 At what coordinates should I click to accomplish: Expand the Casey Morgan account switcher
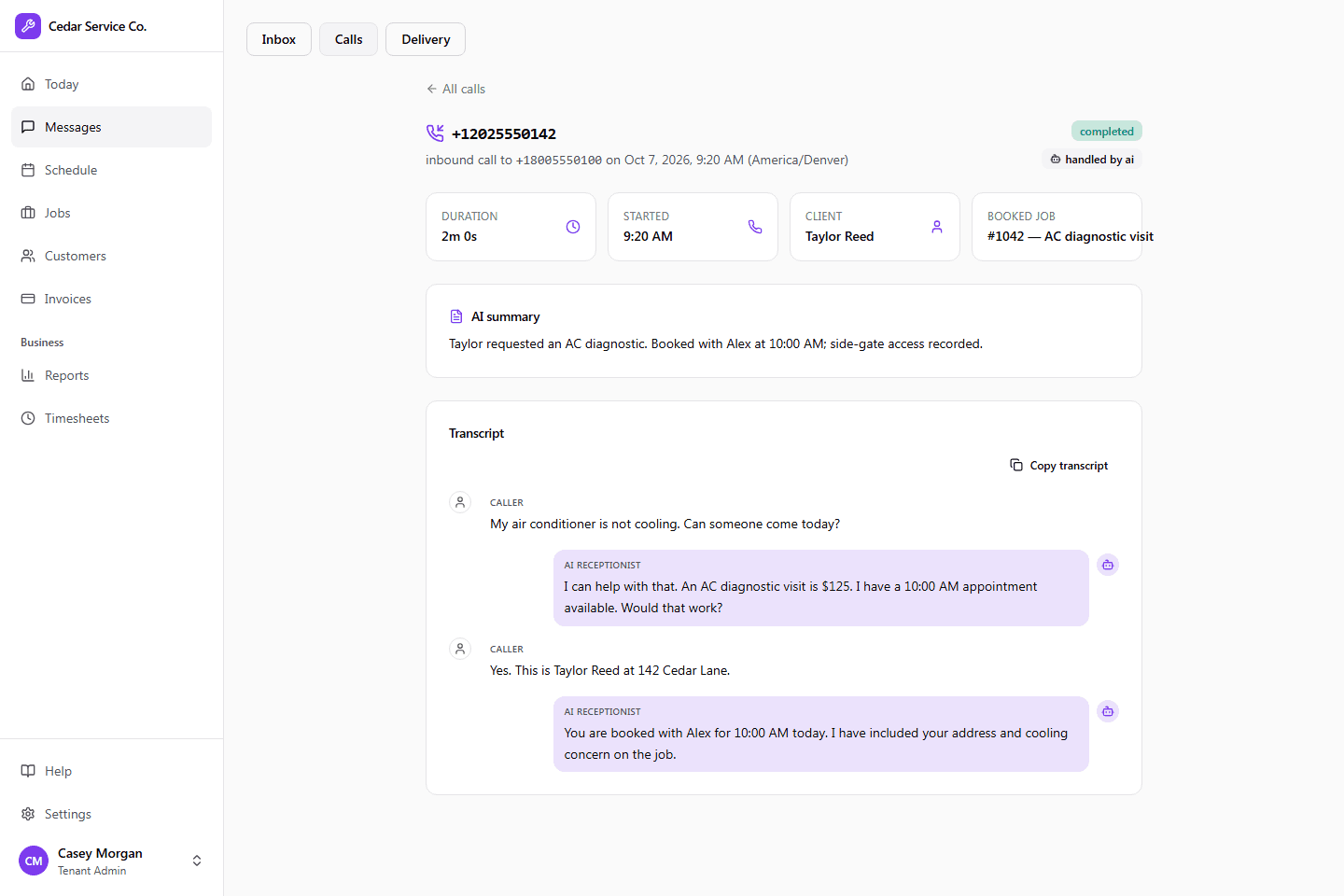click(x=197, y=861)
